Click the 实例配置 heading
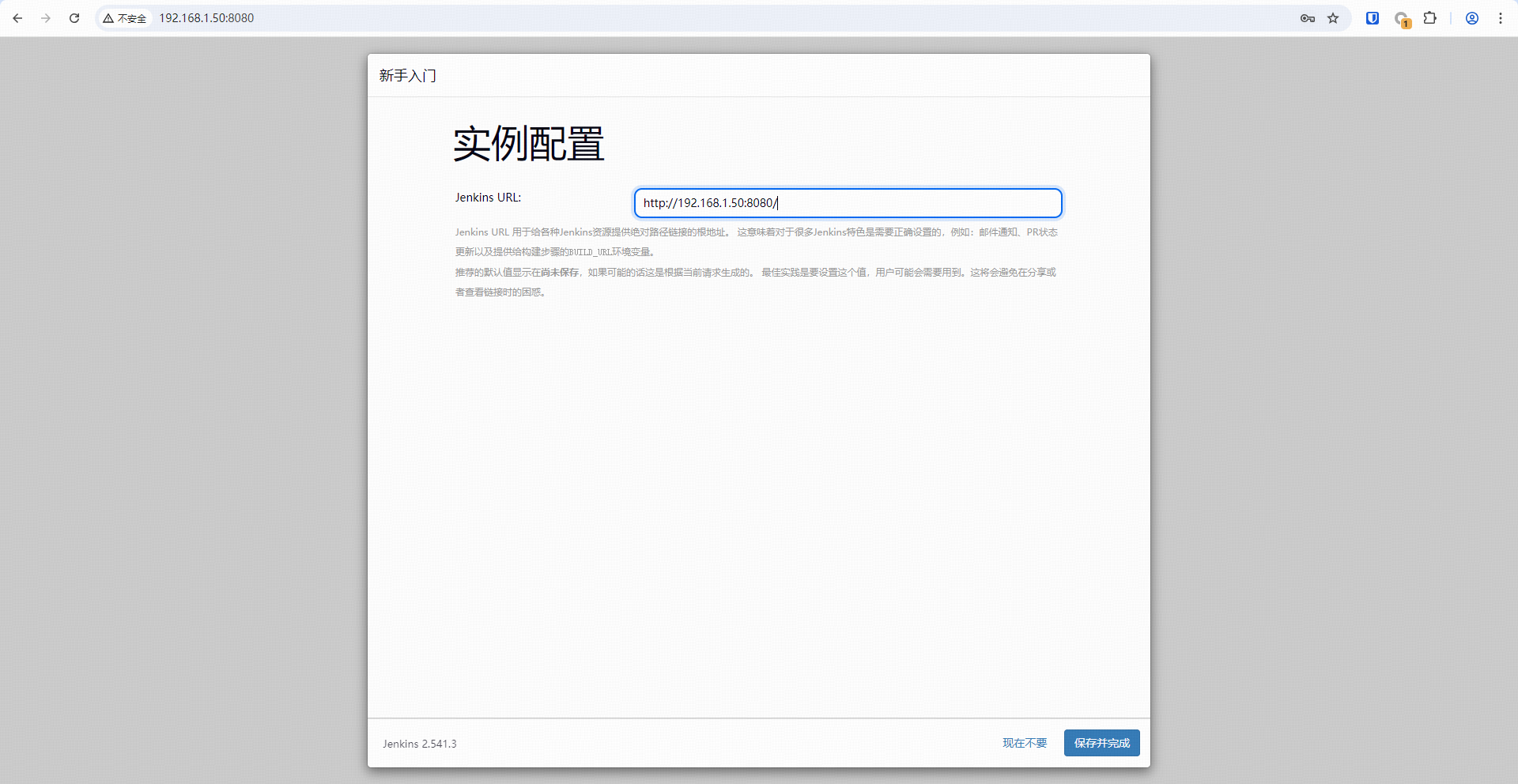1518x784 pixels. (529, 144)
